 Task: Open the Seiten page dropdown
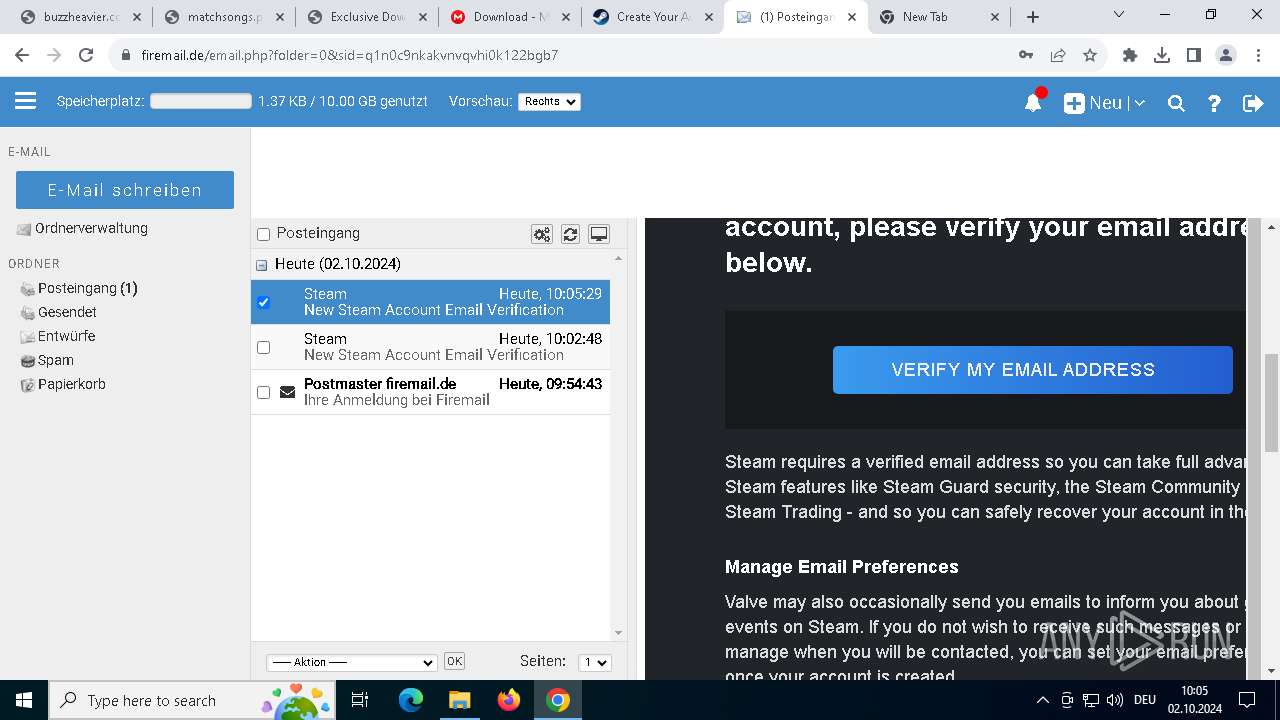(x=594, y=662)
